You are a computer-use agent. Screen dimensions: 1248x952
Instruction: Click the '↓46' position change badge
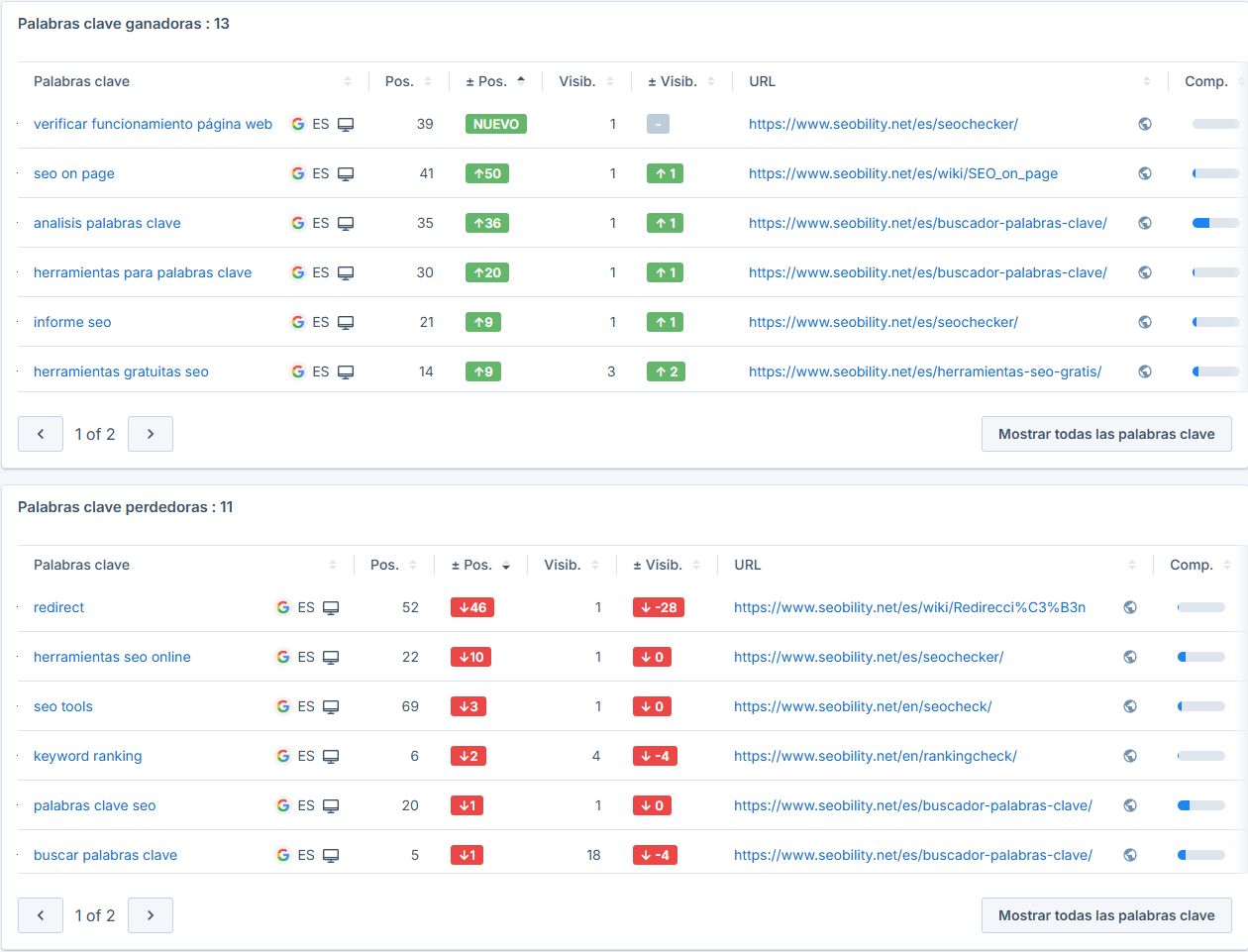pyautogui.click(x=472, y=607)
